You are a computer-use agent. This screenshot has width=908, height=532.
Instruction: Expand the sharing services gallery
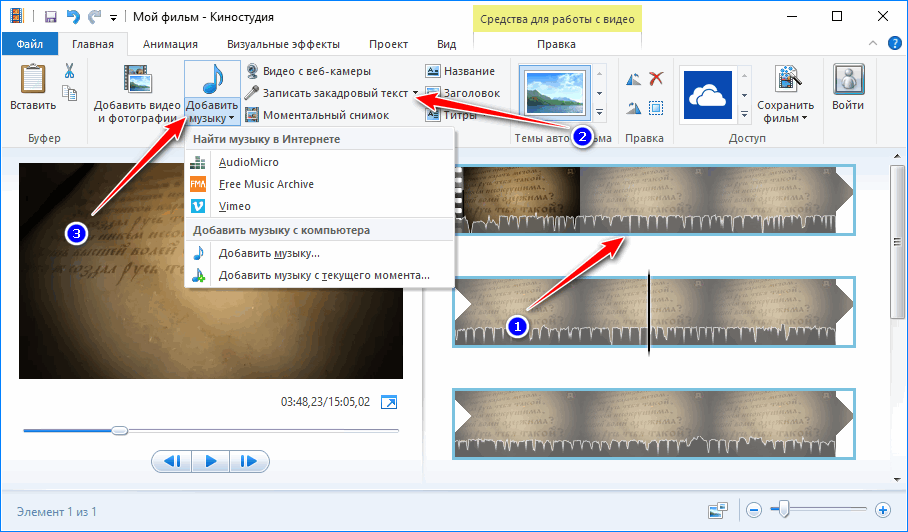(744, 115)
